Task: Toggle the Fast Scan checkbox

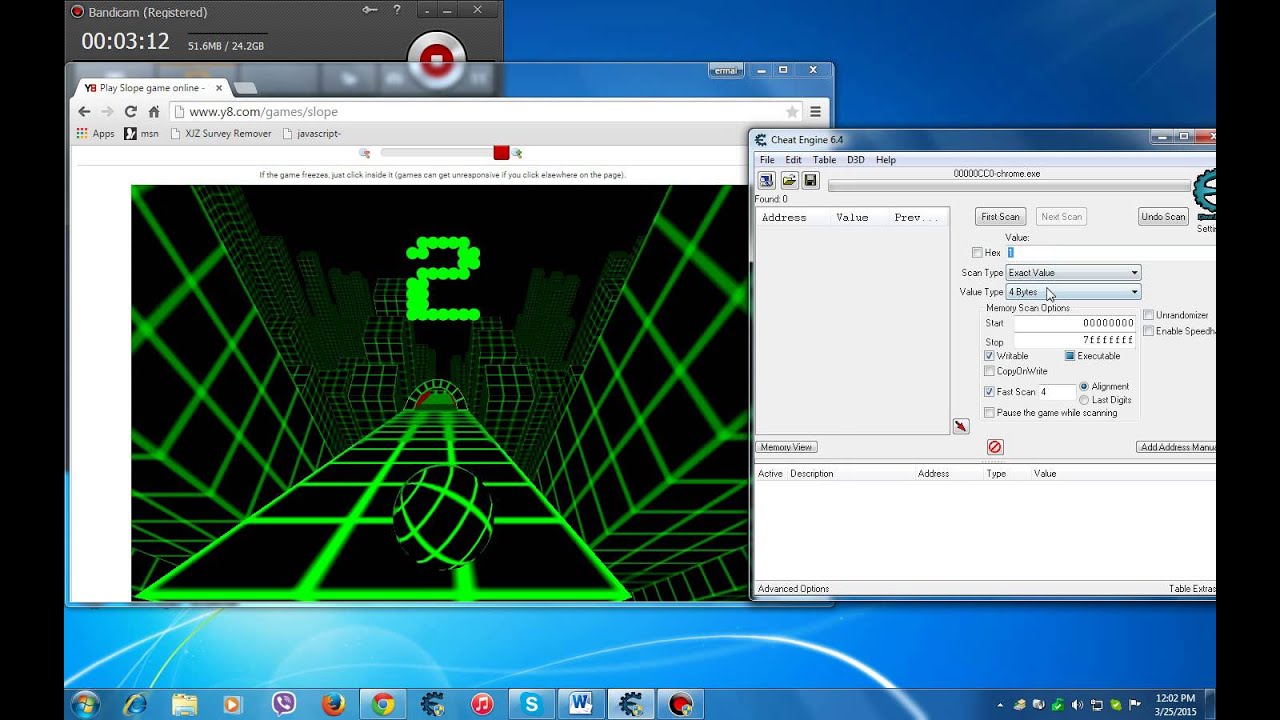Action: (989, 392)
